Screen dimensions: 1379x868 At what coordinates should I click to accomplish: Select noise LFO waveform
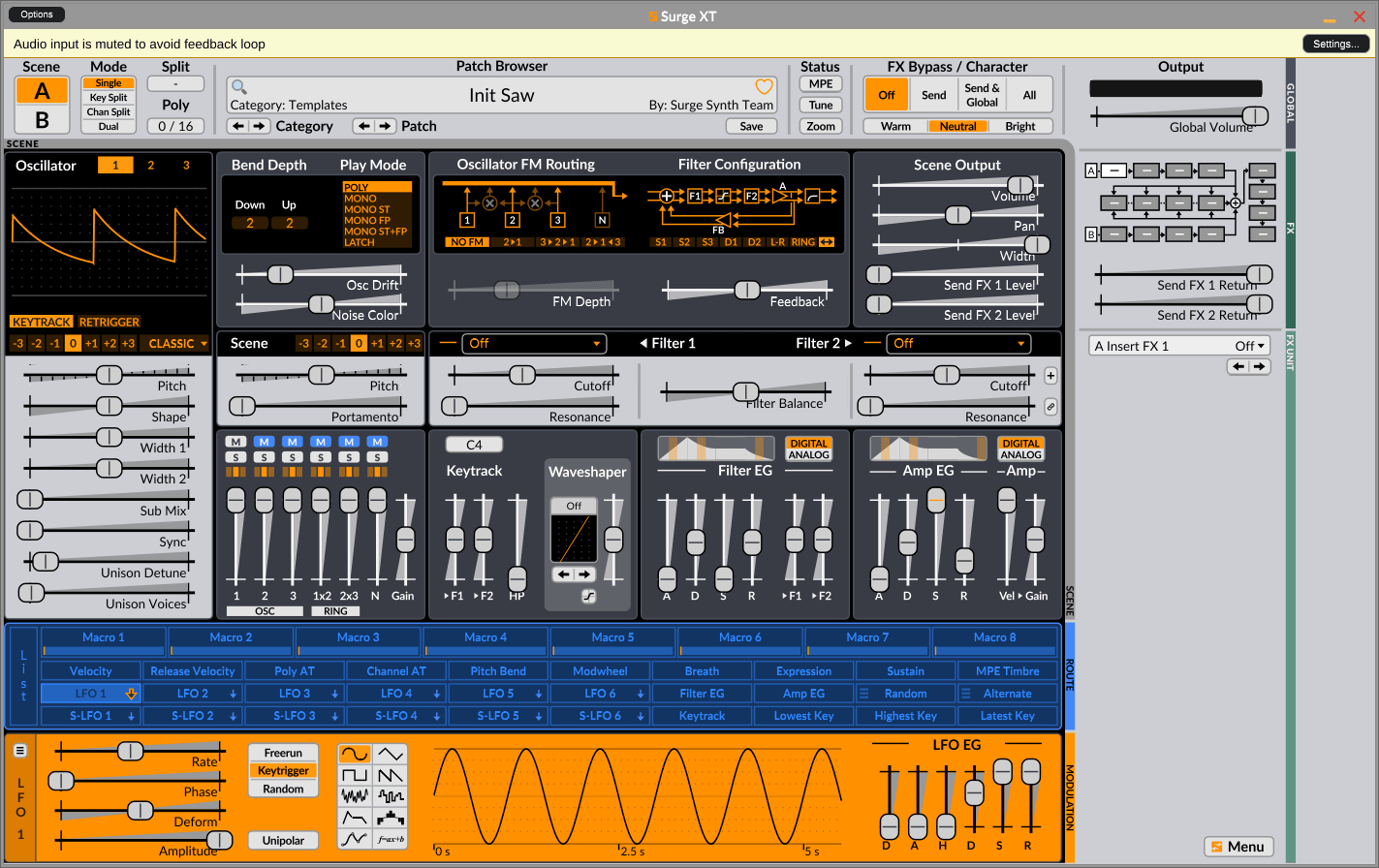tap(355, 796)
